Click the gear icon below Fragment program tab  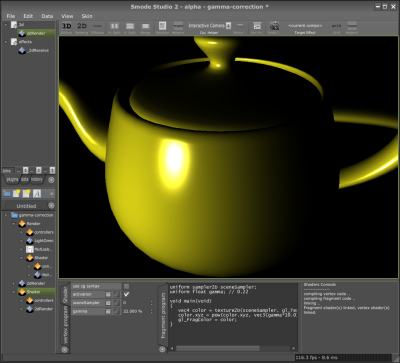point(163,349)
